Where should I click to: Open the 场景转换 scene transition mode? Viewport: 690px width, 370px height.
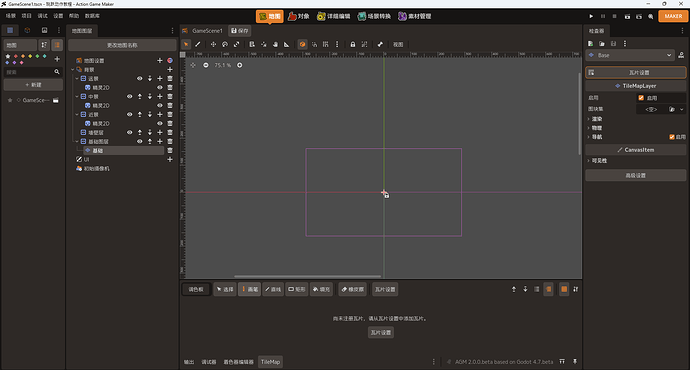tap(374, 16)
